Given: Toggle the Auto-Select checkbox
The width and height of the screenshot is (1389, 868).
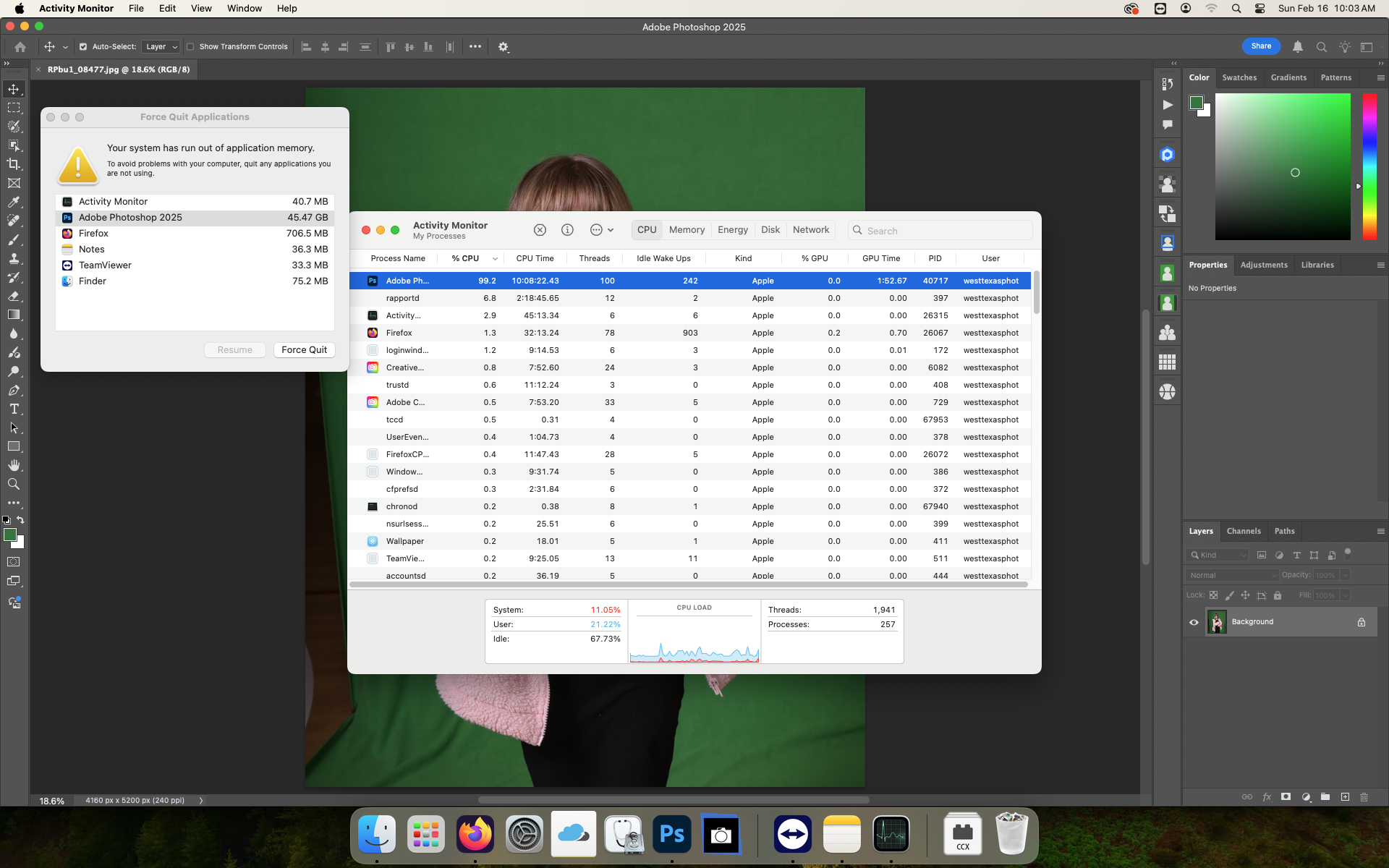Looking at the screenshot, I should (x=83, y=47).
